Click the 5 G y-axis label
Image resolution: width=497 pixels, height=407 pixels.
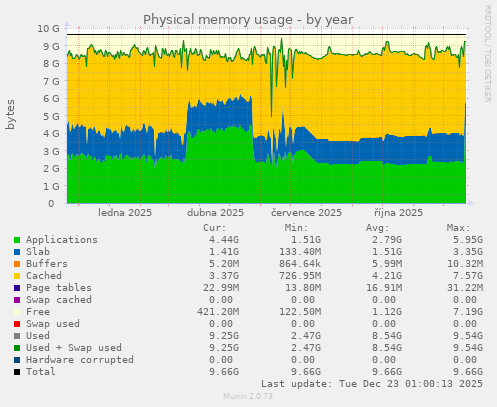(x=51, y=116)
